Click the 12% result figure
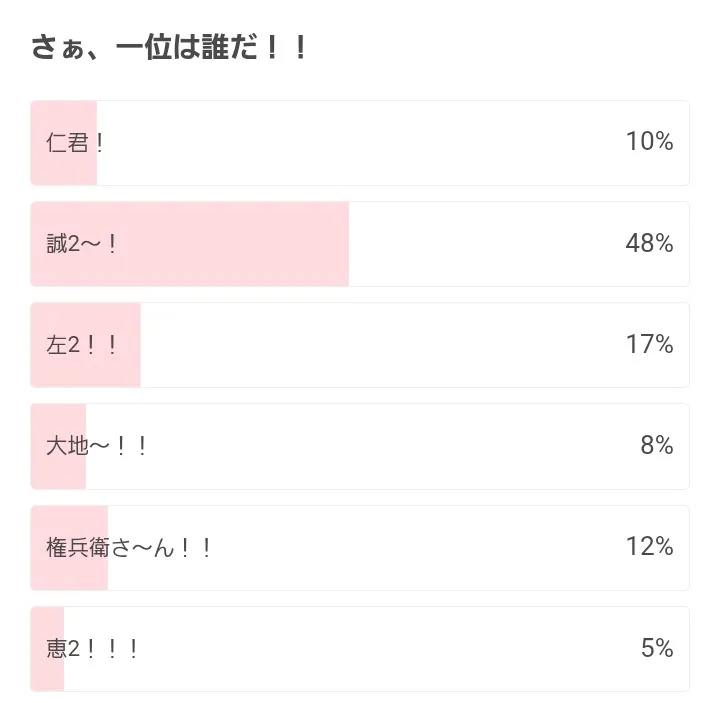 pos(649,548)
